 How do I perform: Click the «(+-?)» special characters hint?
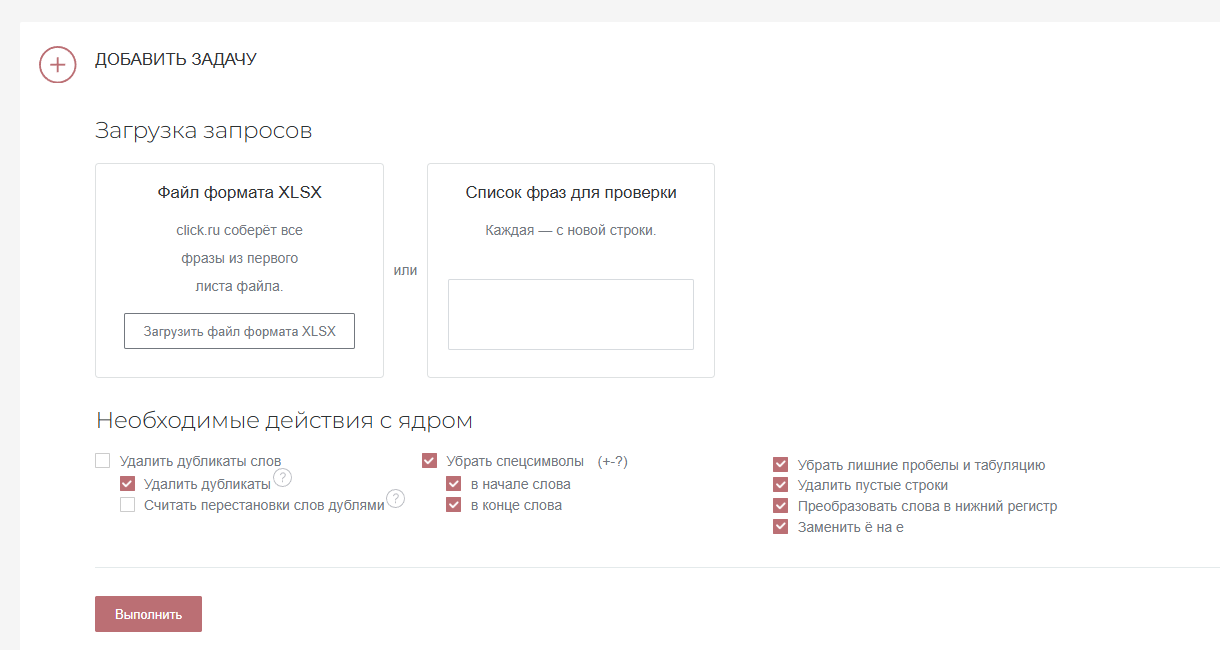pos(613,461)
